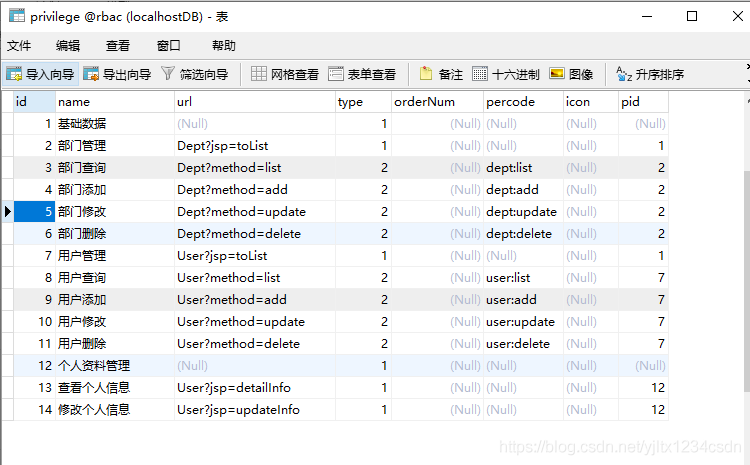This screenshot has height=465, width=750.
Task: Click the orderNum column header
Action: [x=438, y=102]
